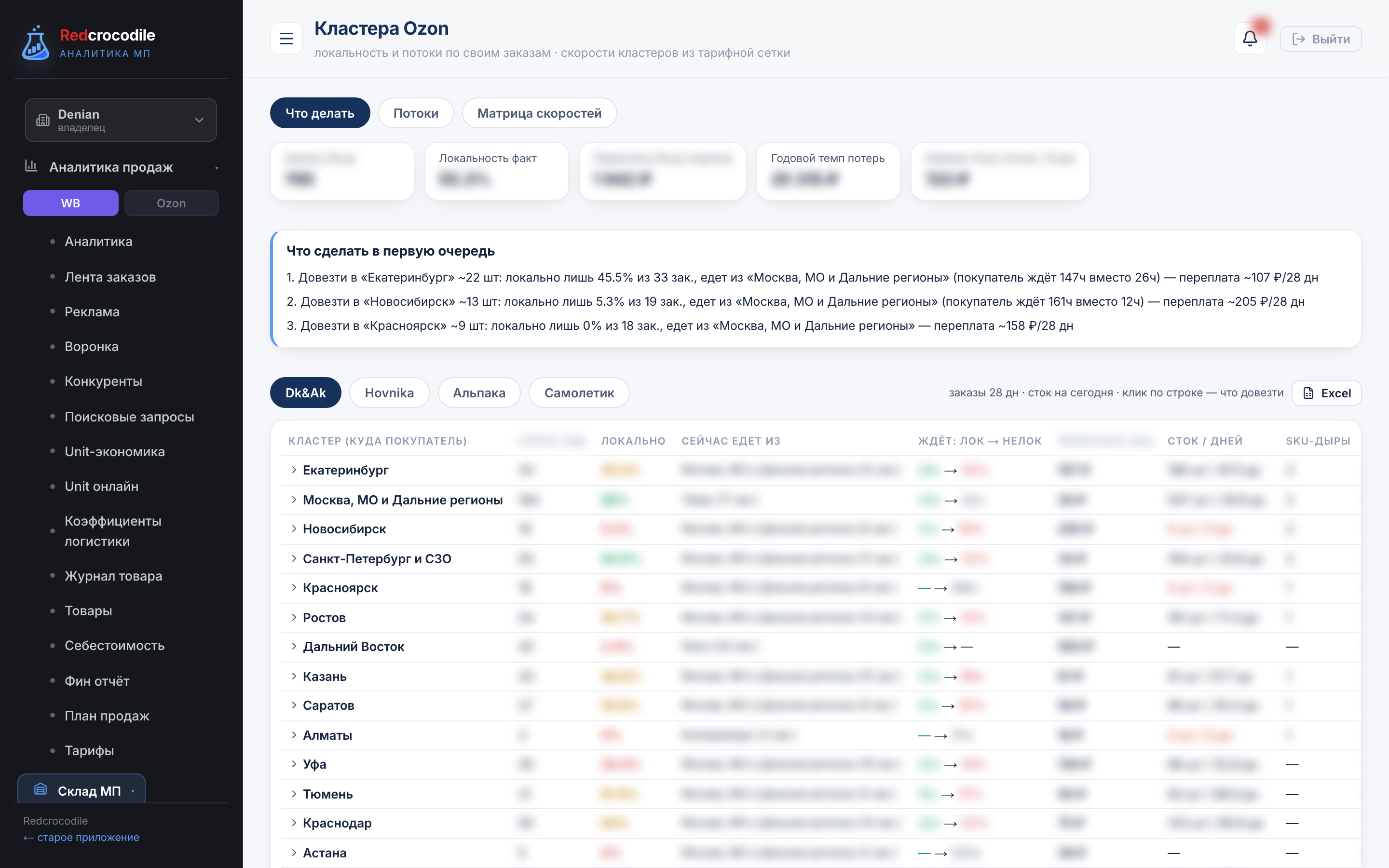This screenshot has width=1389, height=868.
Task: Click the hamburger menu icon
Action: pyautogui.click(x=286, y=39)
